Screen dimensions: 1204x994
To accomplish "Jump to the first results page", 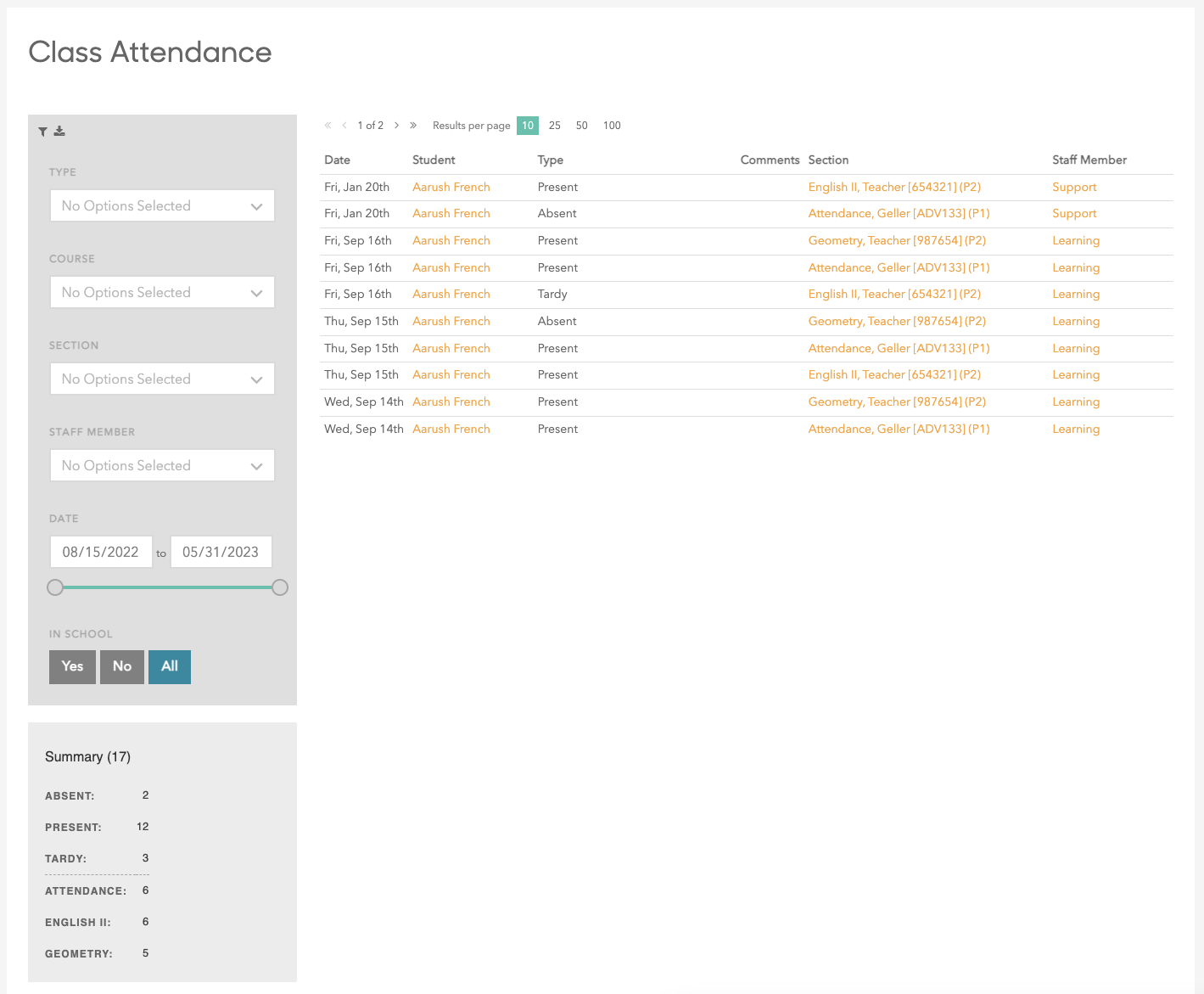I will point(328,126).
